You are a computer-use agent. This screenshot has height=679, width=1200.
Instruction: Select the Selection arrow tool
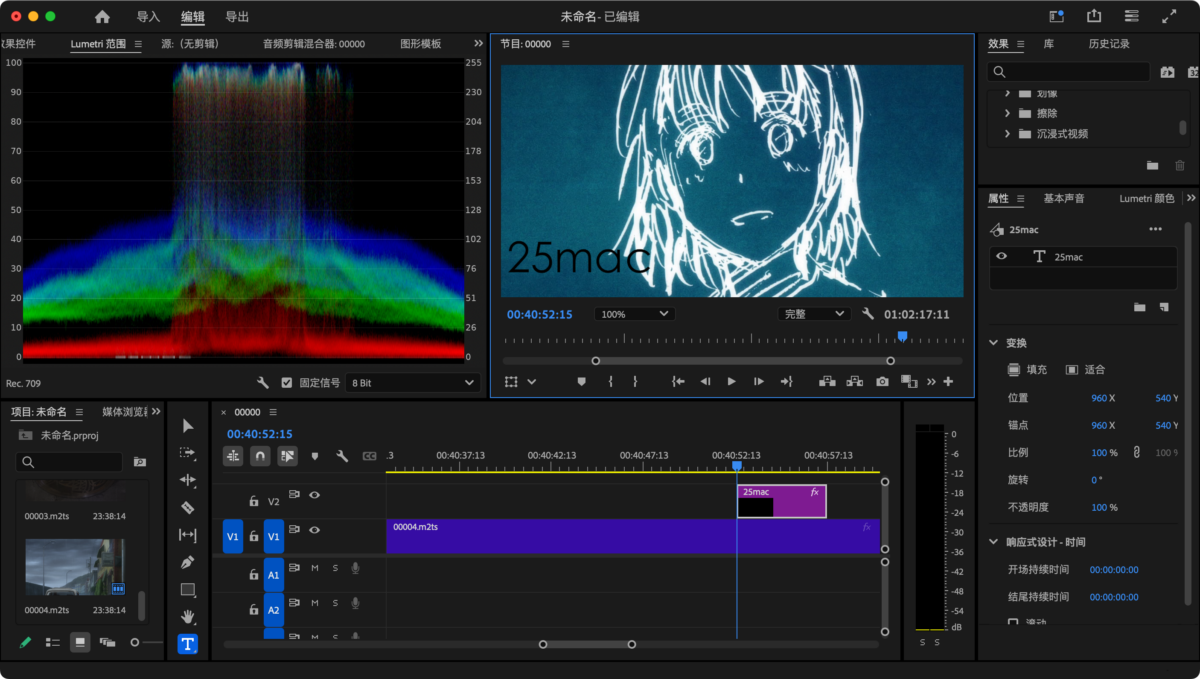click(188, 426)
